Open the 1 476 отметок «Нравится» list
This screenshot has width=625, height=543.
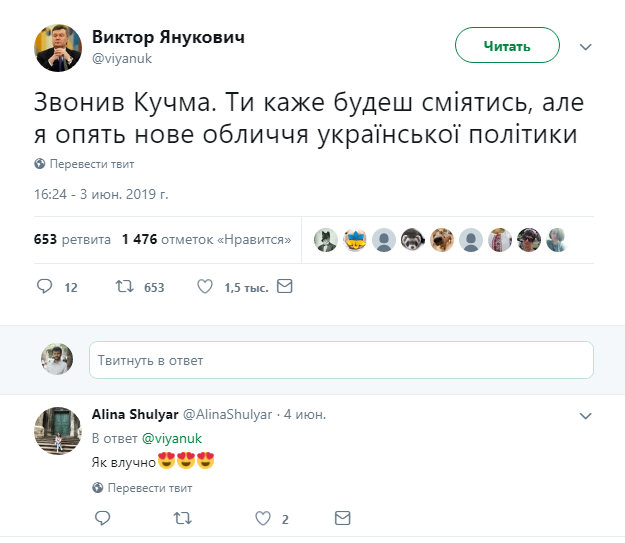pyautogui.click(x=206, y=239)
